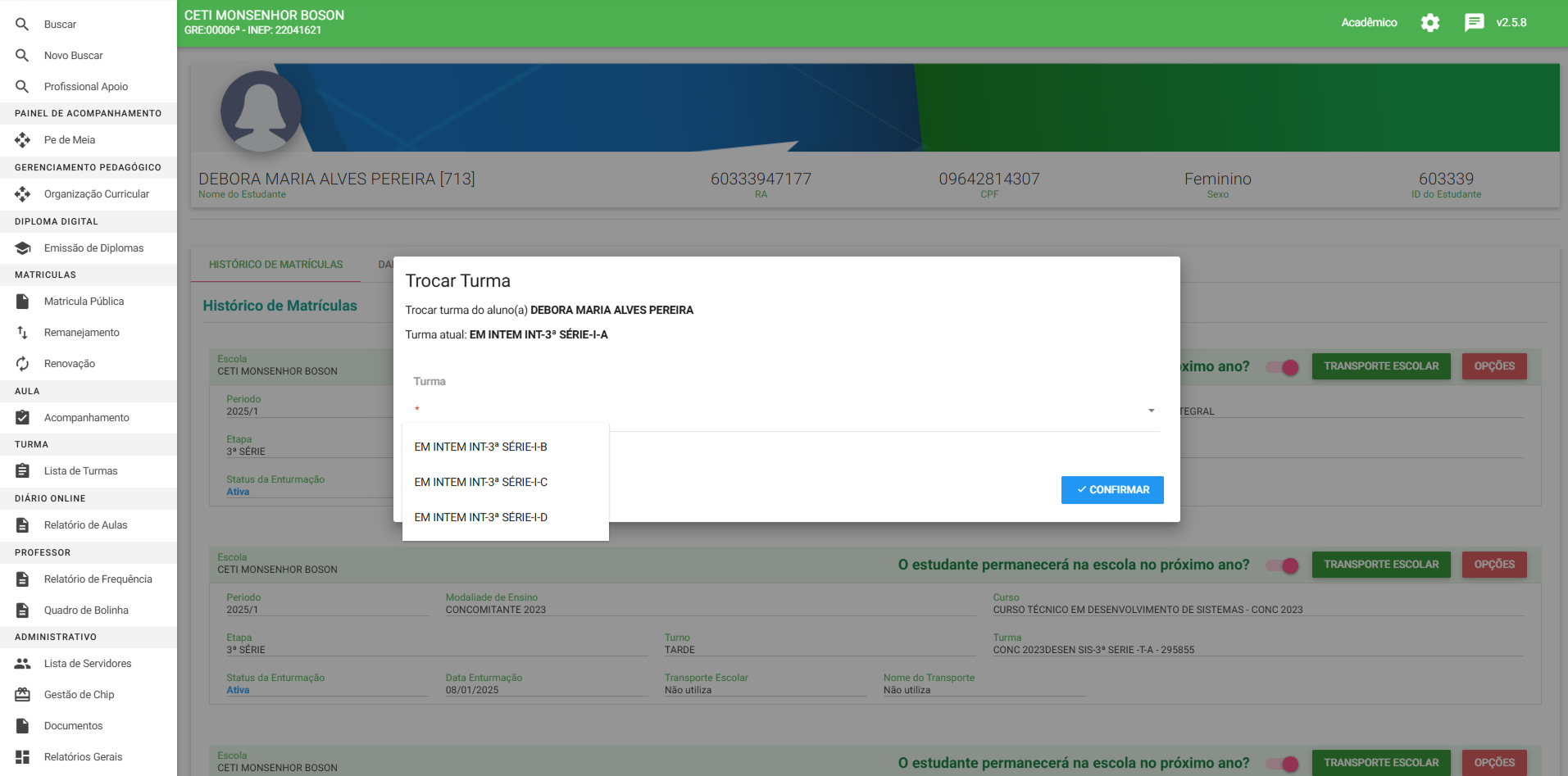Toggle third enrollment's next-year permanence switch
Image resolution: width=1568 pixels, height=776 pixels.
(x=1283, y=764)
